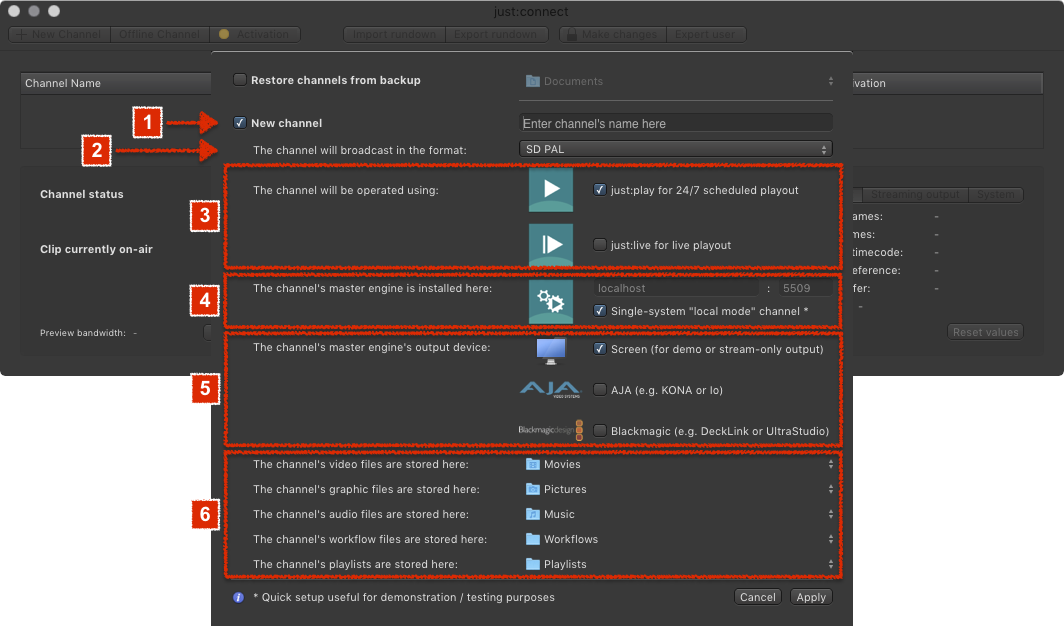Screen dimensions: 1064x626
Task: Open the Music audio files location dropdown
Action: (679, 514)
